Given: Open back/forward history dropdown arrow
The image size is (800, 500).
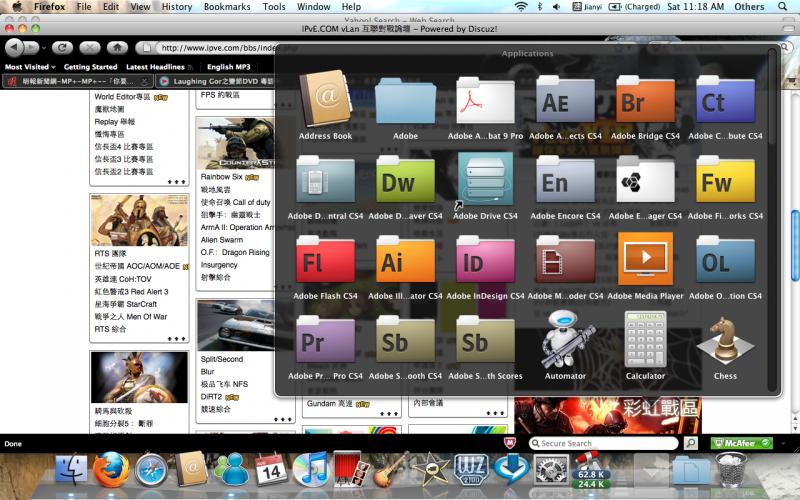Looking at the screenshot, I should click(x=44, y=48).
